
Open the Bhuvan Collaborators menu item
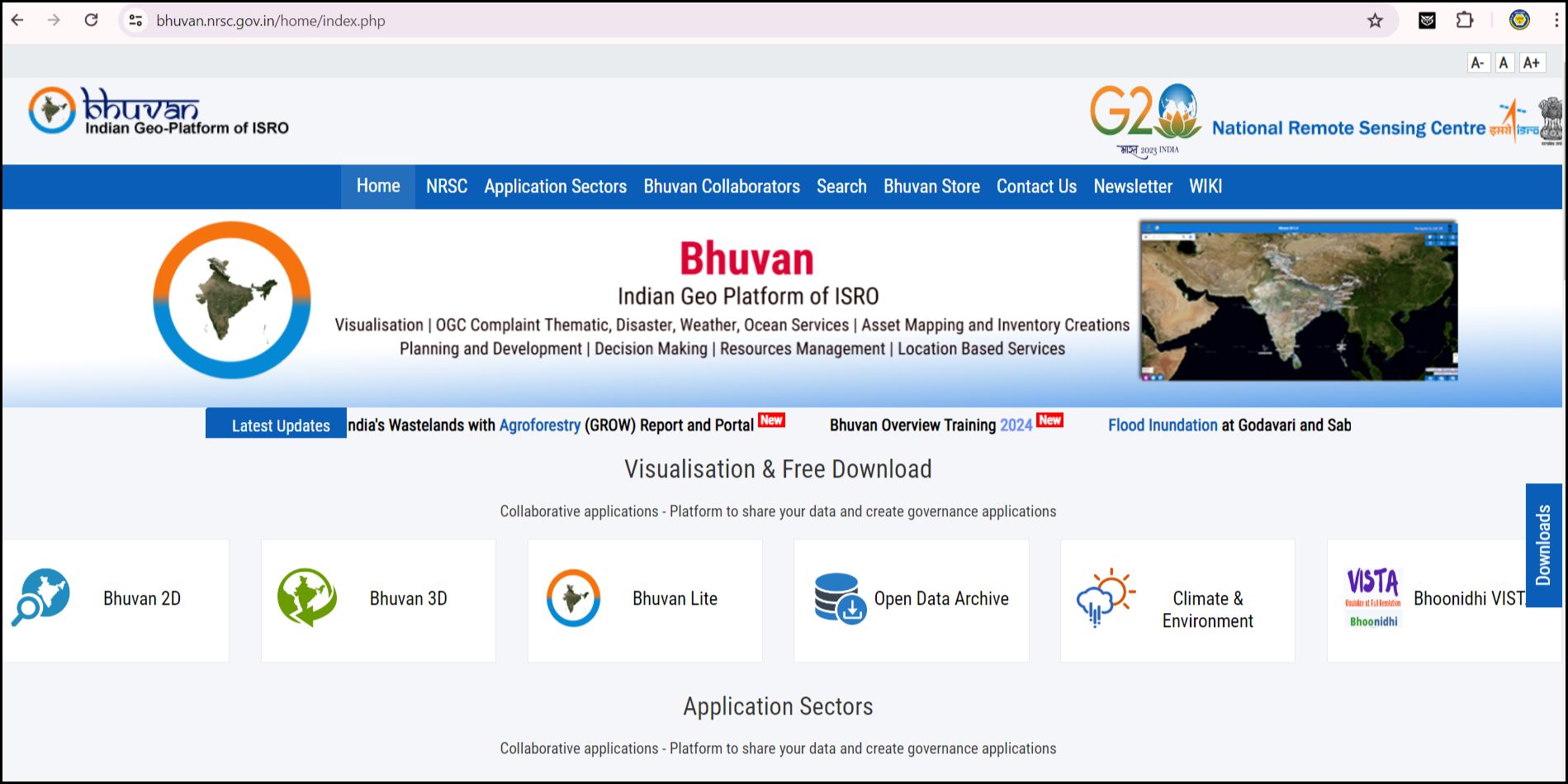click(x=722, y=187)
